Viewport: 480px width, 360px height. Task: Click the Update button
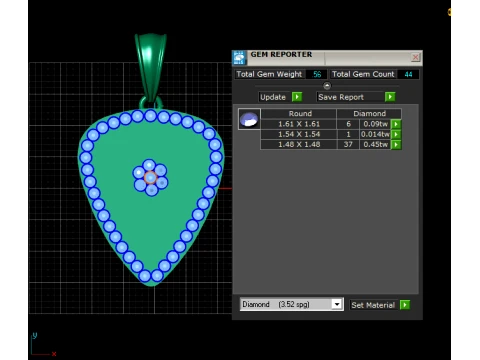(273, 97)
